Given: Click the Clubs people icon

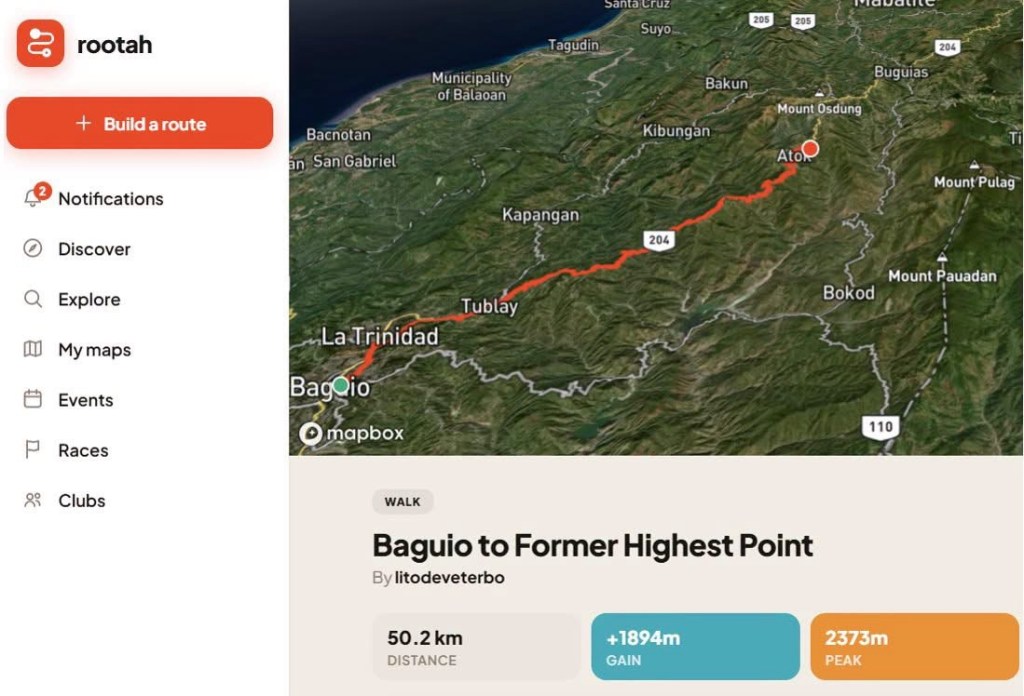Looking at the screenshot, I should (33, 500).
